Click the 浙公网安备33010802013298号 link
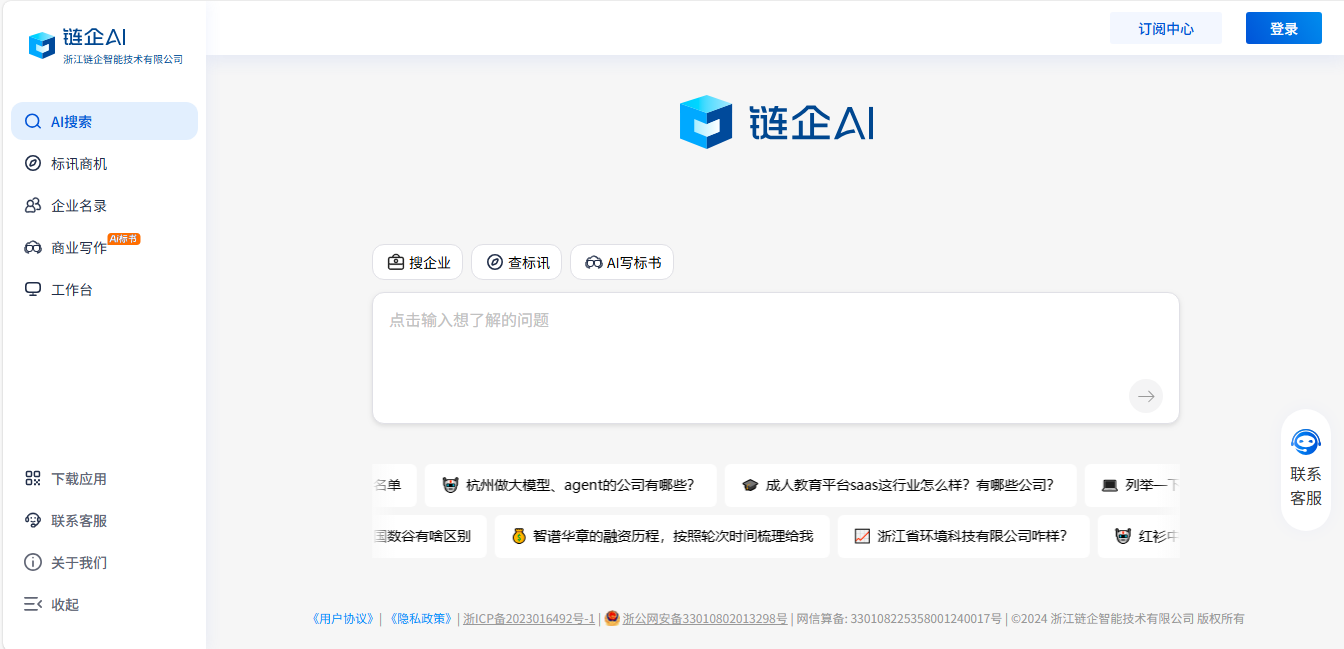Viewport: 1344px width, 649px height. (705, 619)
